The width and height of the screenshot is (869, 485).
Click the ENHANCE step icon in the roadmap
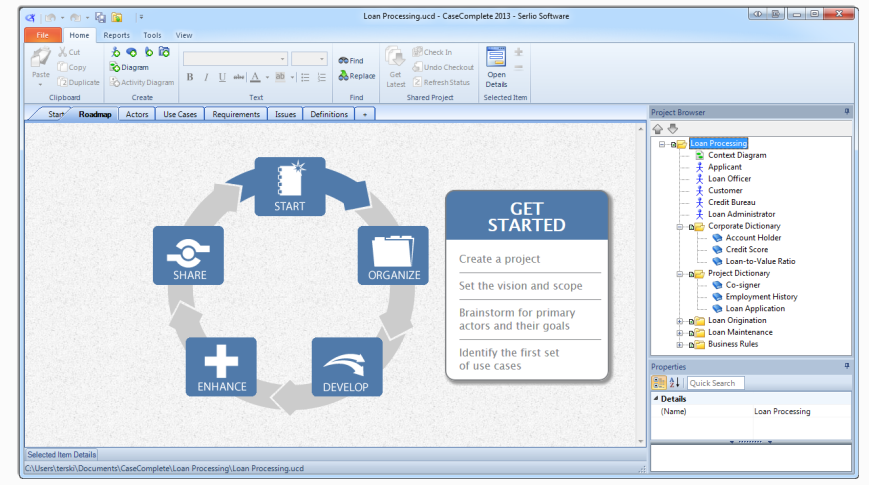click(x=220, y=366)
